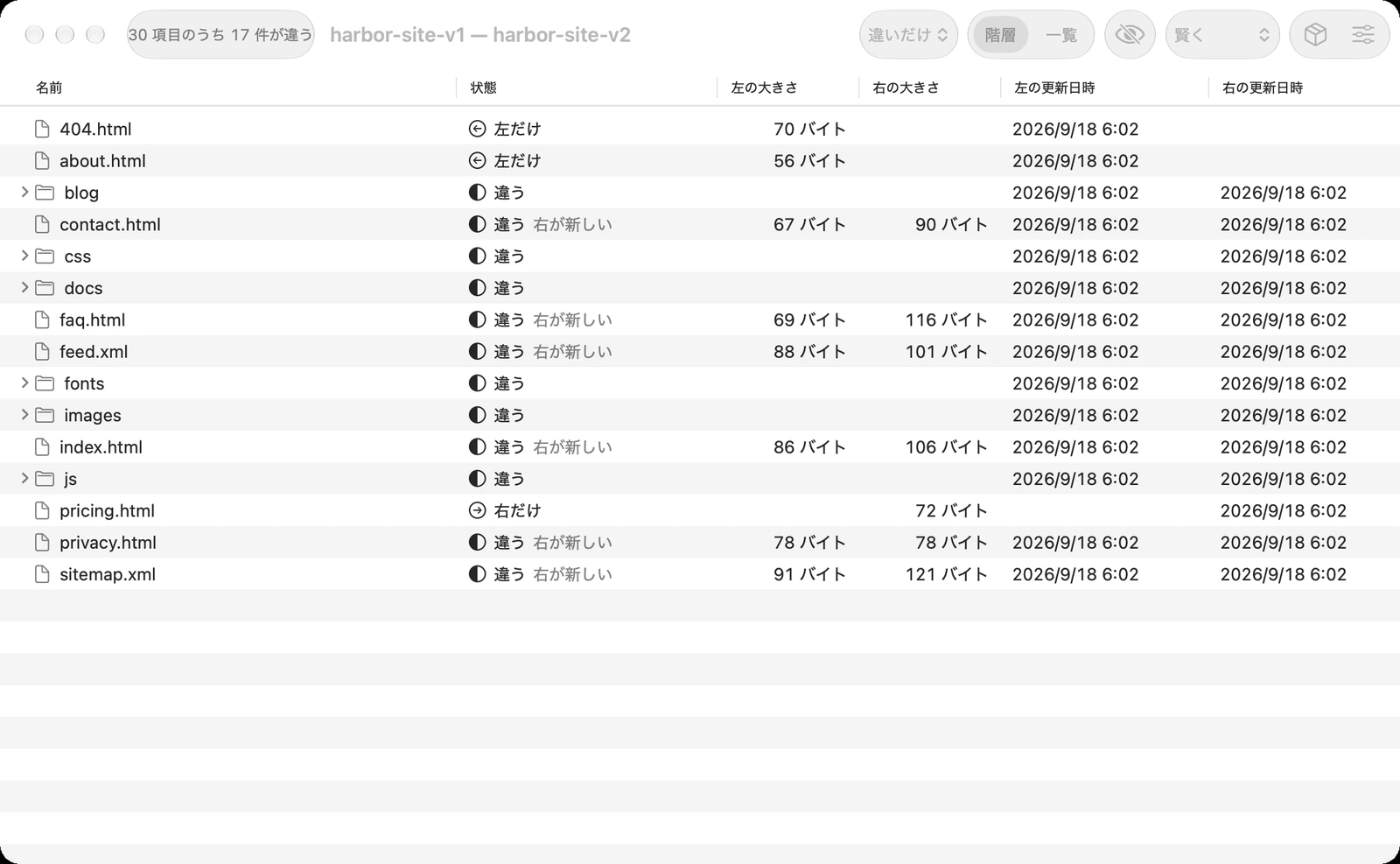
Task: Sort by the 右の大きさ column header
Action: tap(906, 88)
